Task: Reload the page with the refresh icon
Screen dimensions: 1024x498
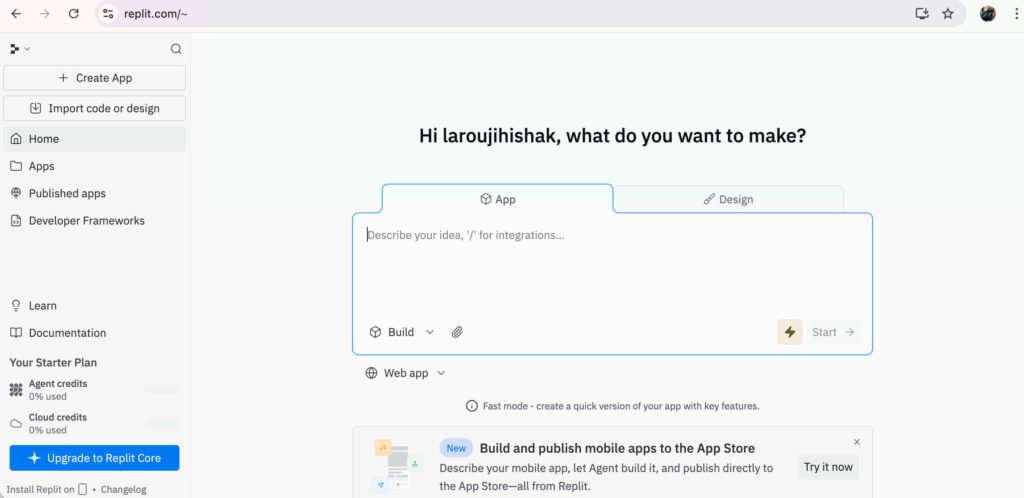Action: [x=73, y=14]
